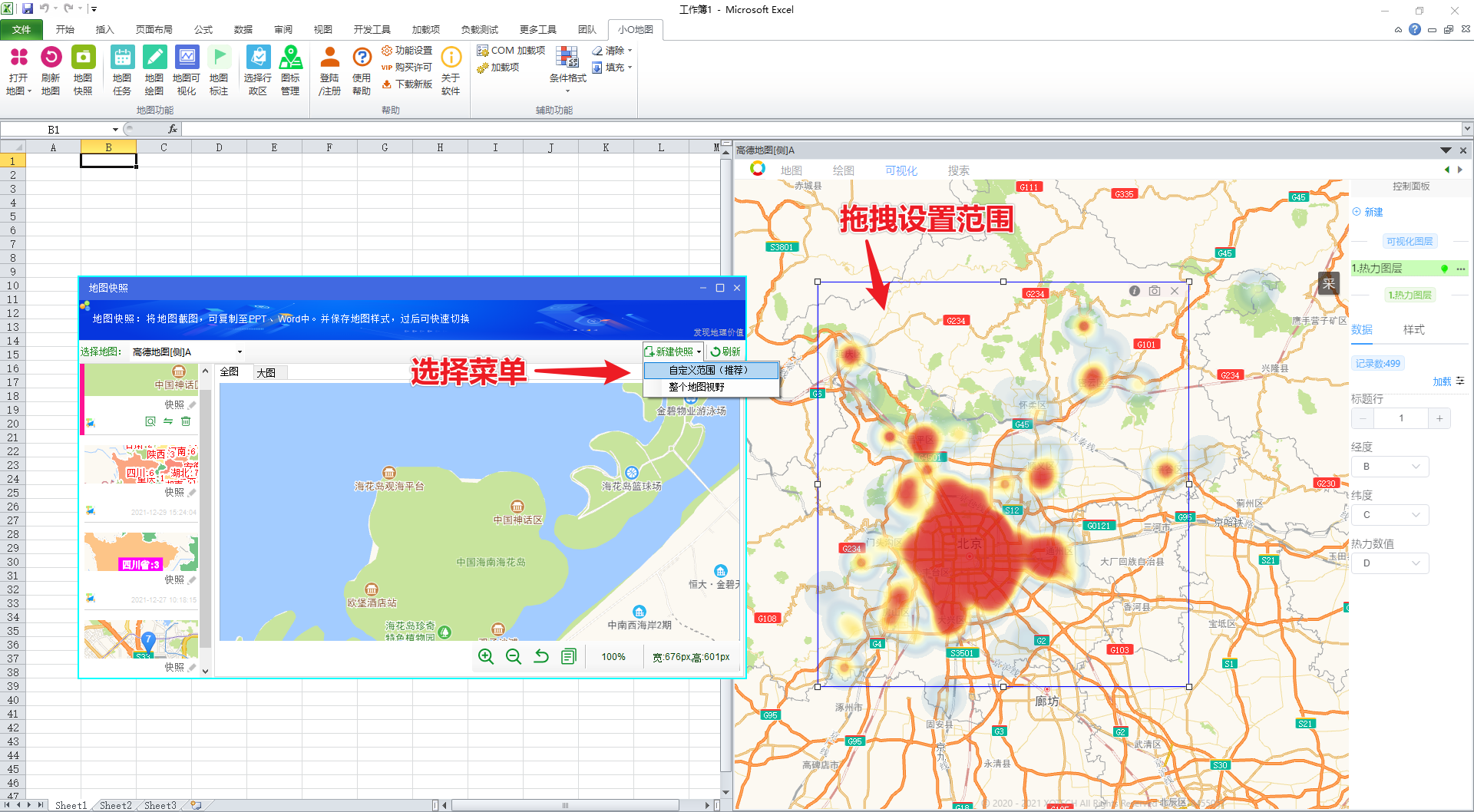Click 下载新版 (download new version) item

[x=407, y=84]
